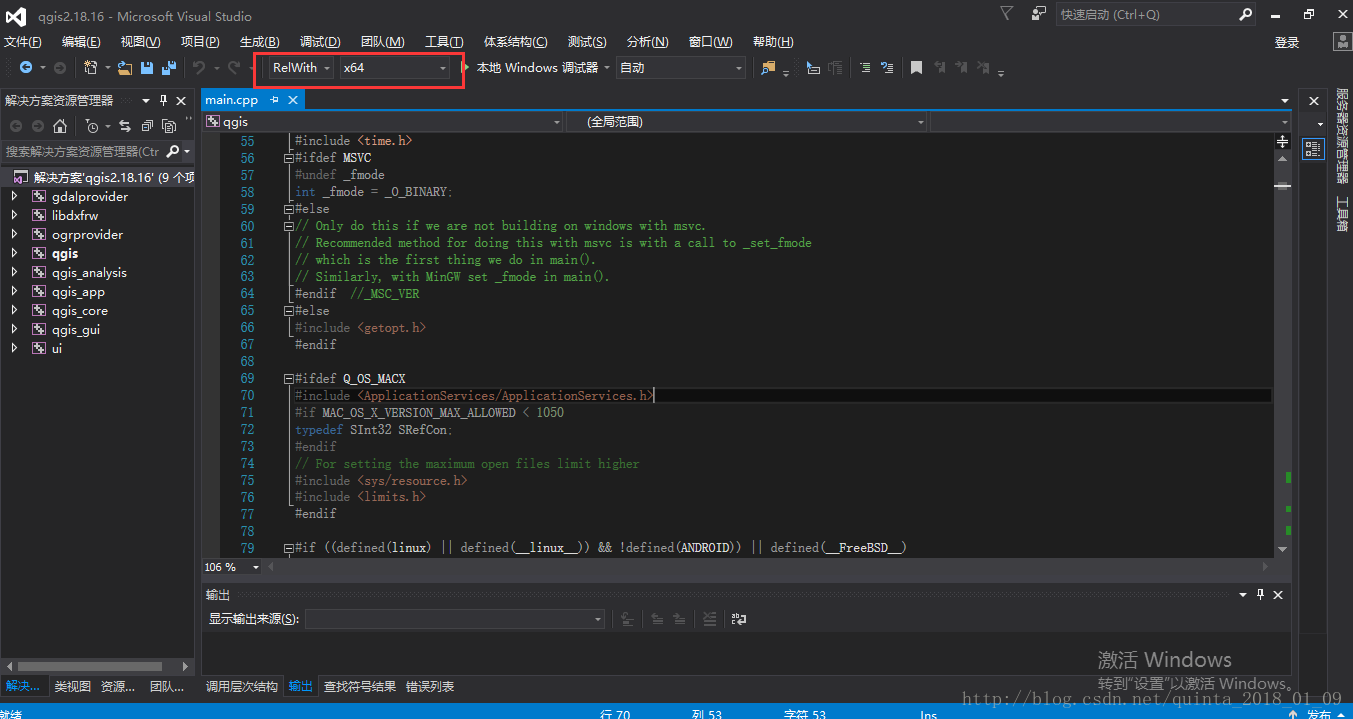Image resolution: width=1353 pixels, height=719 pixels.
Task: Open the 工具(T) menu
Action: pos(444,41)
